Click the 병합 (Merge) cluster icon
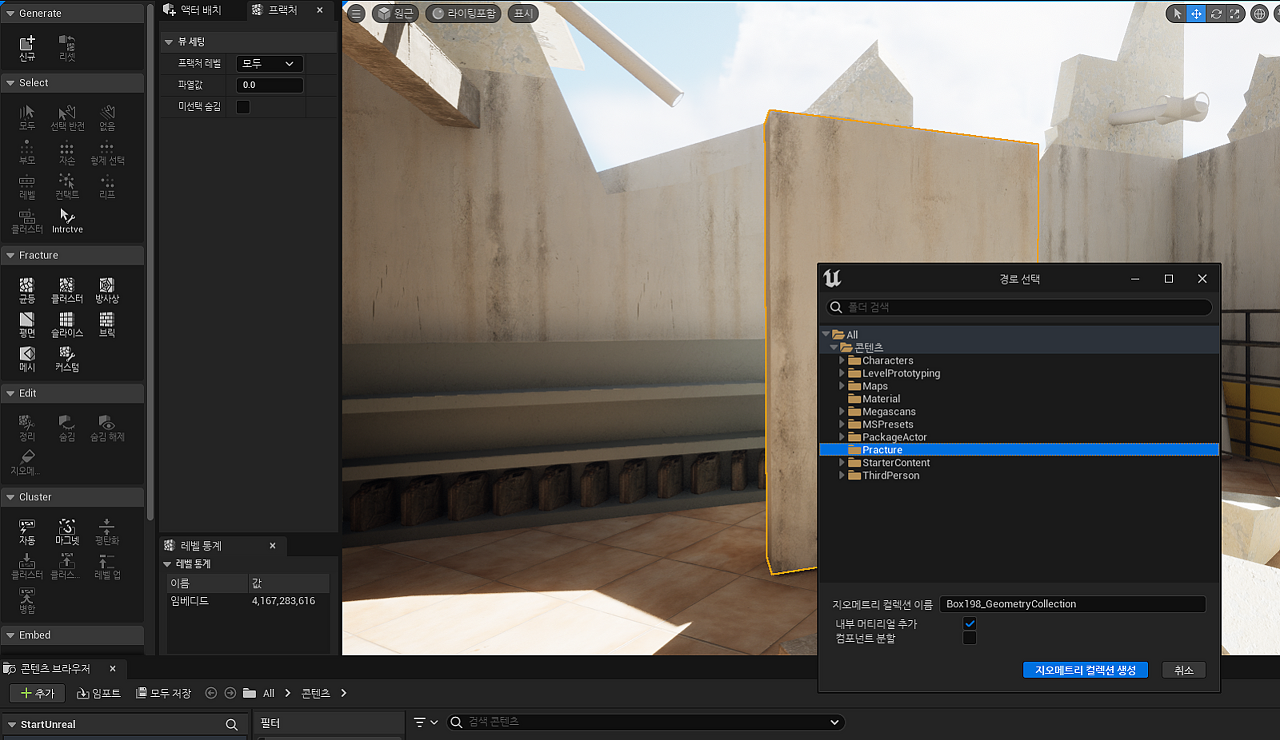 click(27, 600)
